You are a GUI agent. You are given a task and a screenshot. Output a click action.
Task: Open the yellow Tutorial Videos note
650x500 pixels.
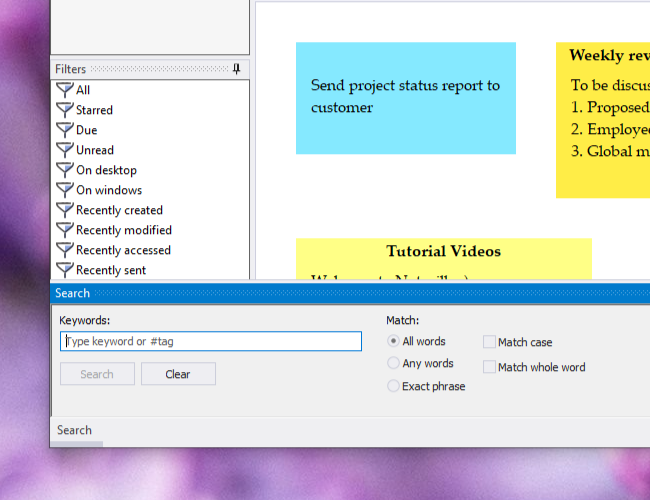[444, 259]
